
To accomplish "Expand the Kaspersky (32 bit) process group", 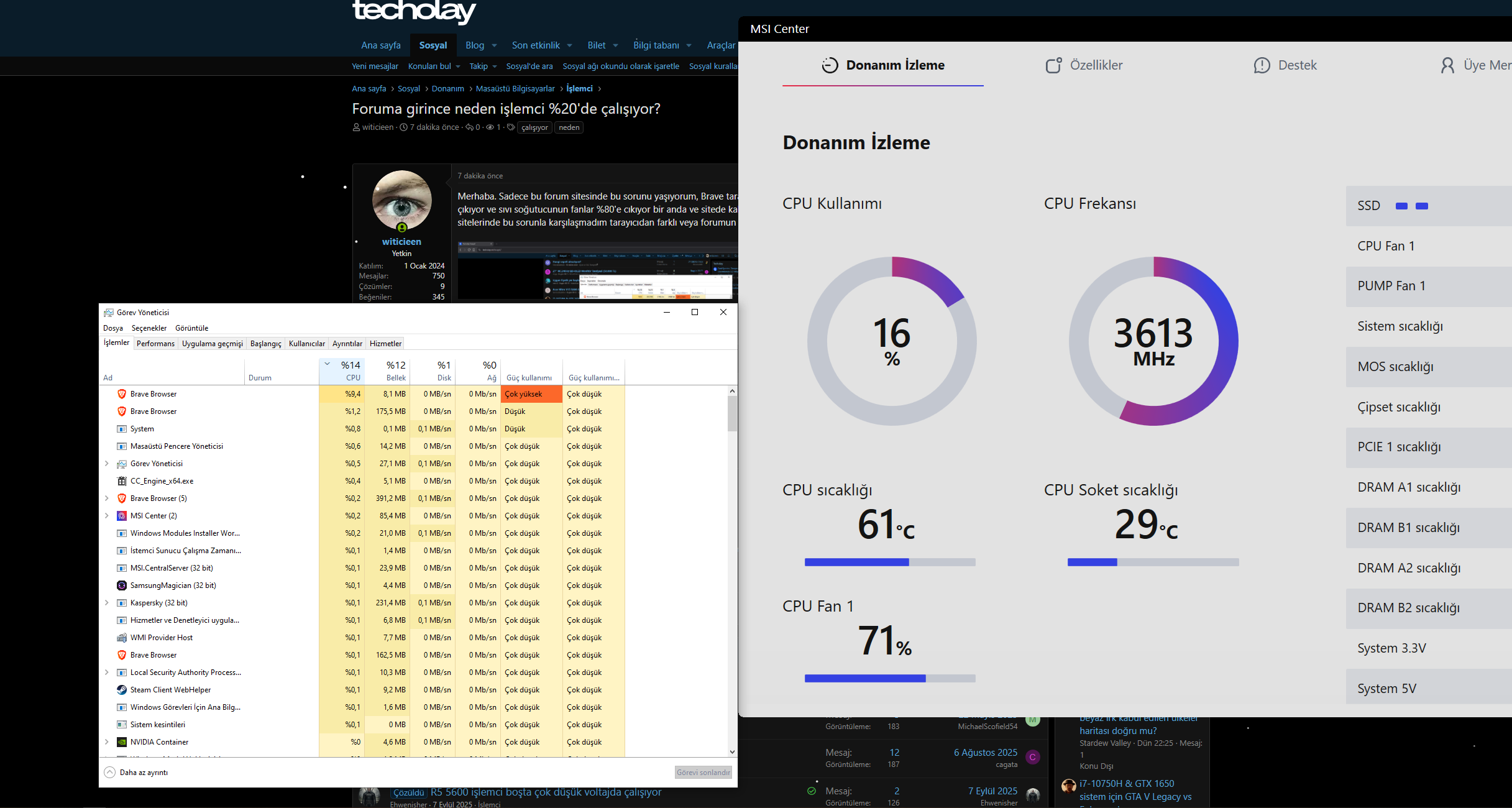I will (107, 603).
